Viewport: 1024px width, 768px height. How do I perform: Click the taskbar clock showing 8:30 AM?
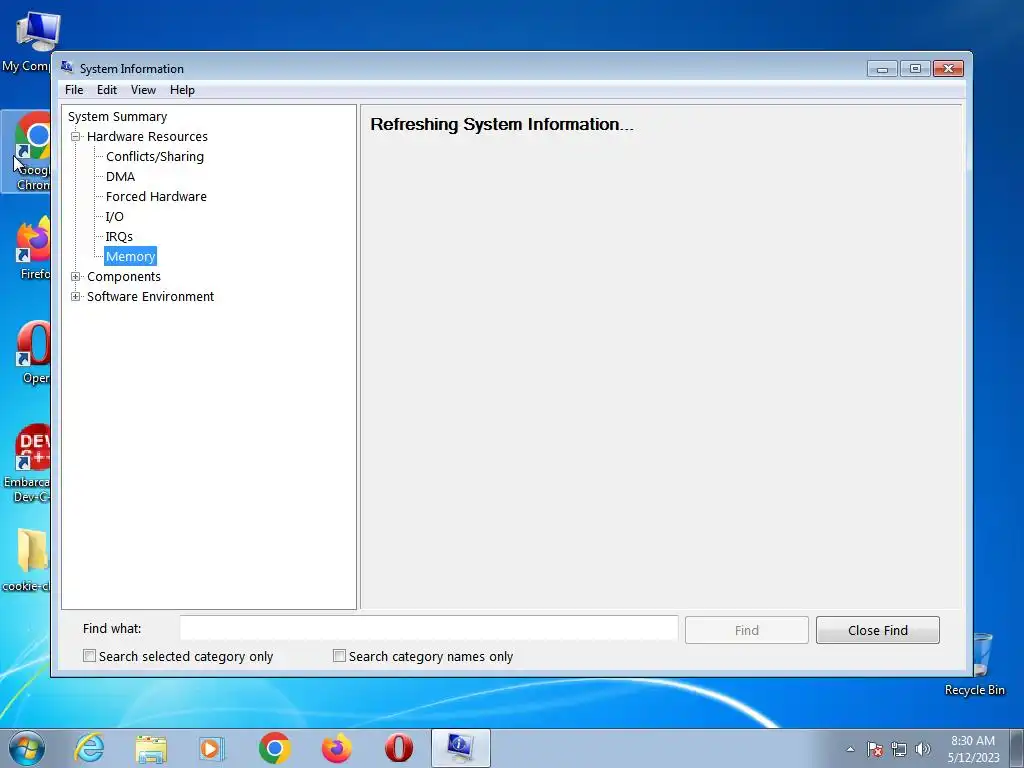[x=973, y=749]
